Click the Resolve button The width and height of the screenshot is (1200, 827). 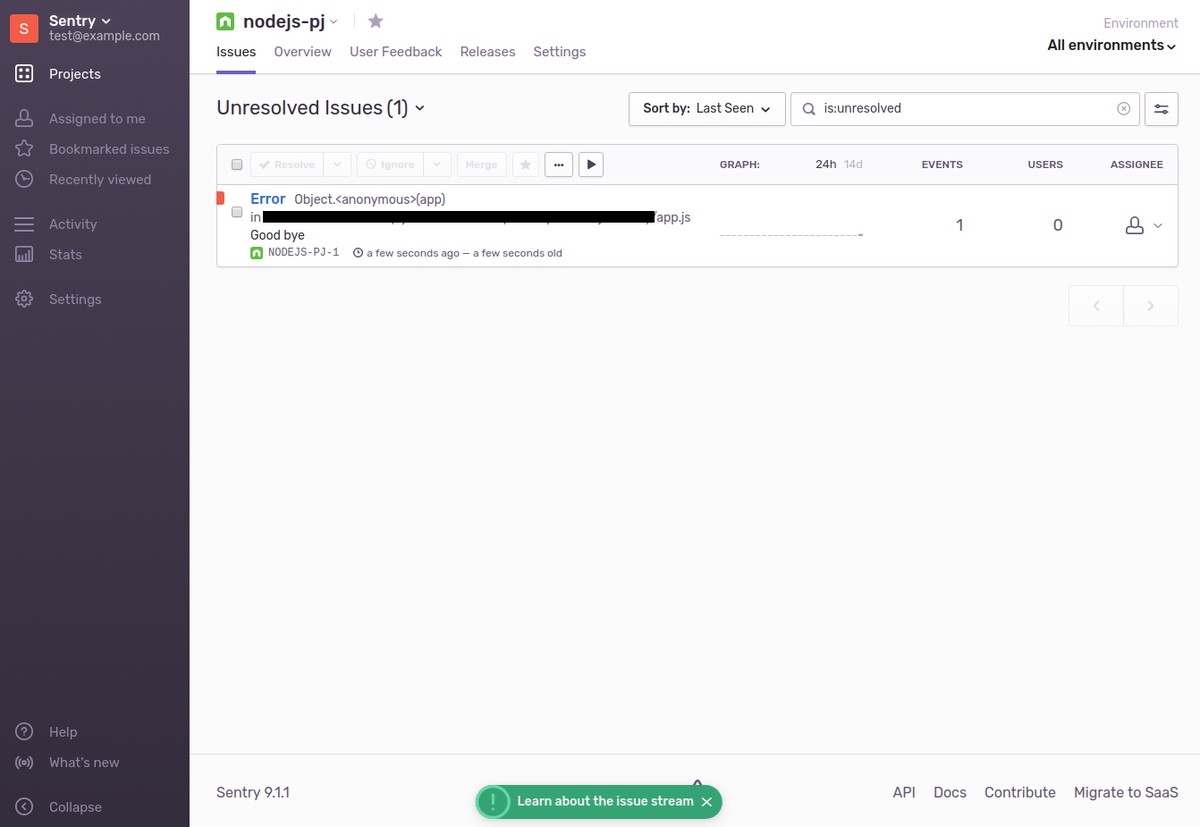click(287, 165)
